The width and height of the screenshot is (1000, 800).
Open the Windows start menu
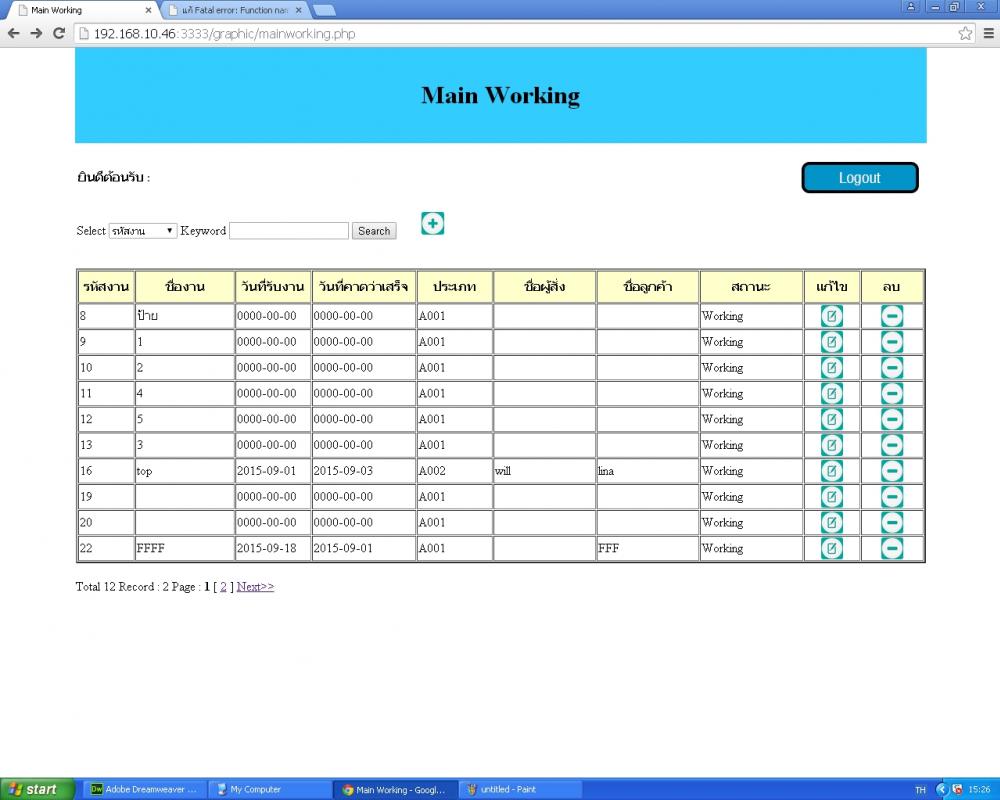(x=35, y=789)
